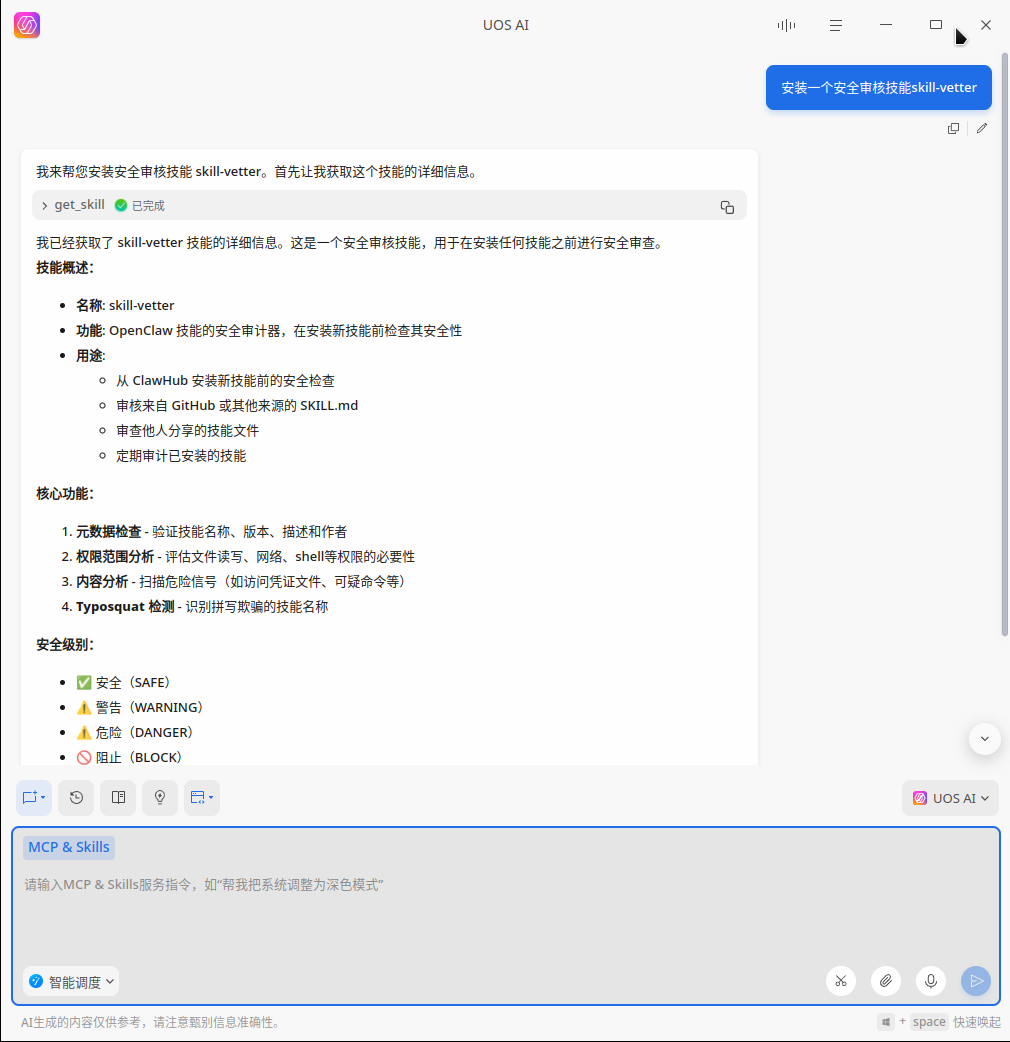Click the vertical scrollbar of the chat
This screenshot has height=1042, width=1010.
tap(1005, 346)
